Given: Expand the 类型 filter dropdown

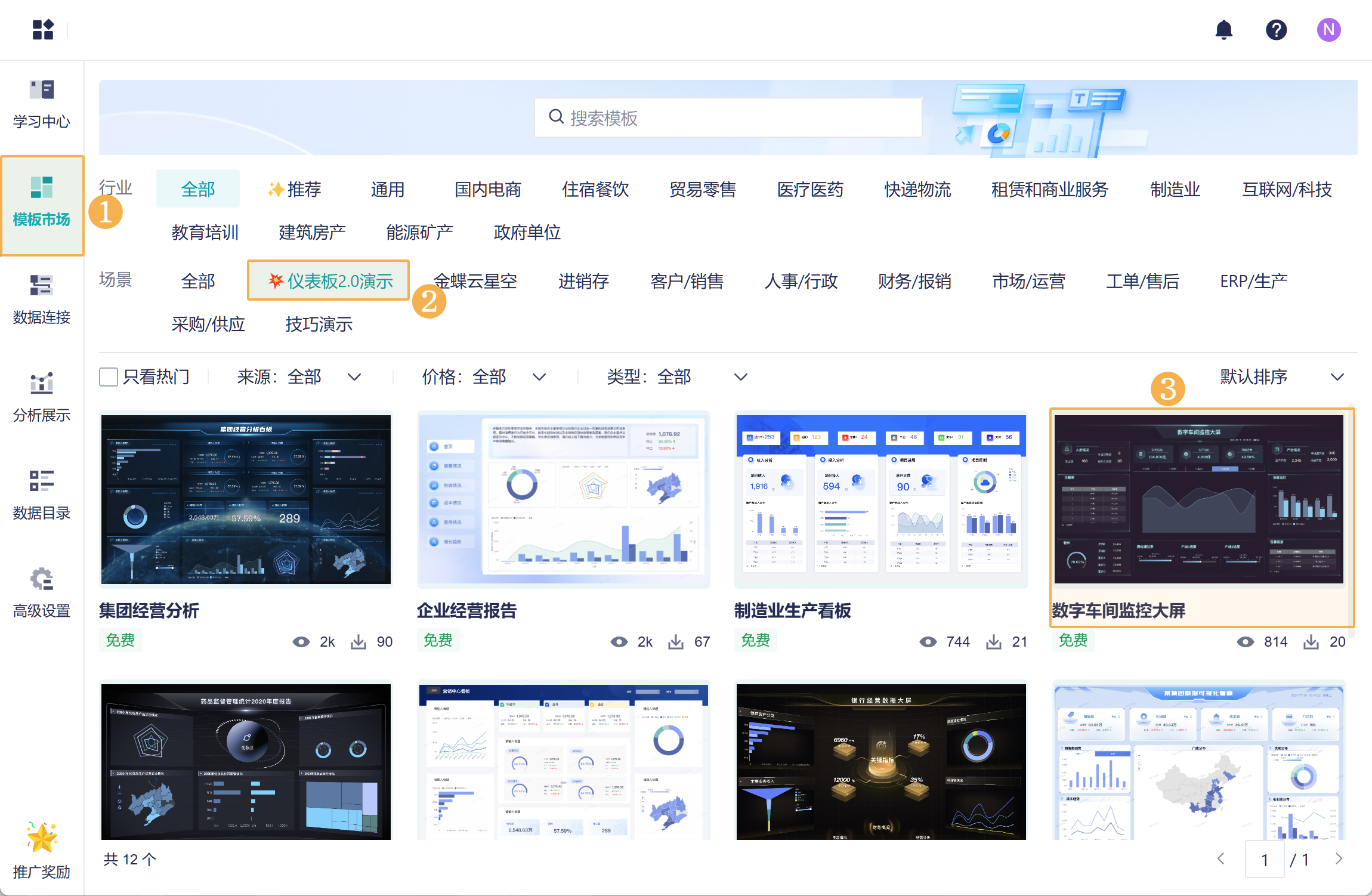Looking at the screenshot, I should point(740,377).
